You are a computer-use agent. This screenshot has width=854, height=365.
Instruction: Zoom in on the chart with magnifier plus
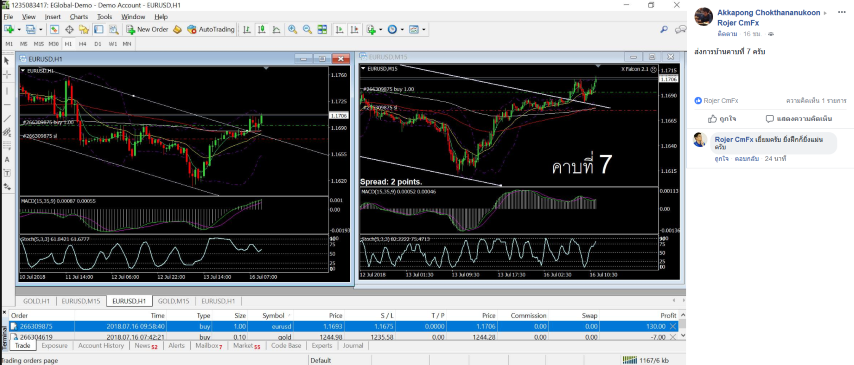(292, 29)
